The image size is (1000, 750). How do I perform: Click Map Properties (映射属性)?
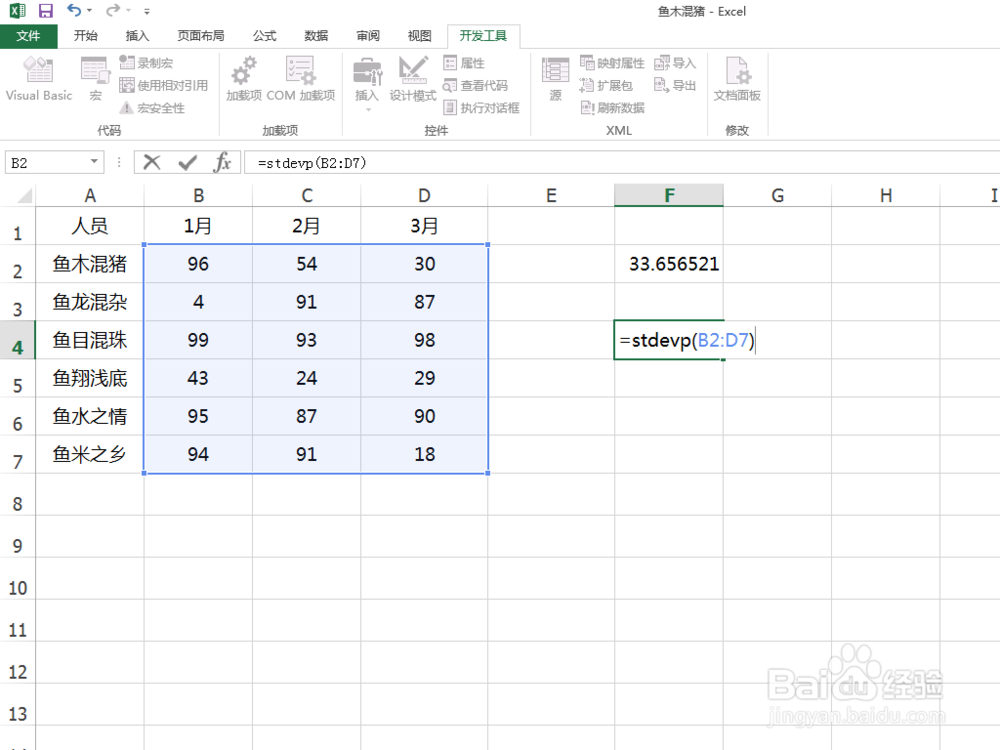point(612,62)
